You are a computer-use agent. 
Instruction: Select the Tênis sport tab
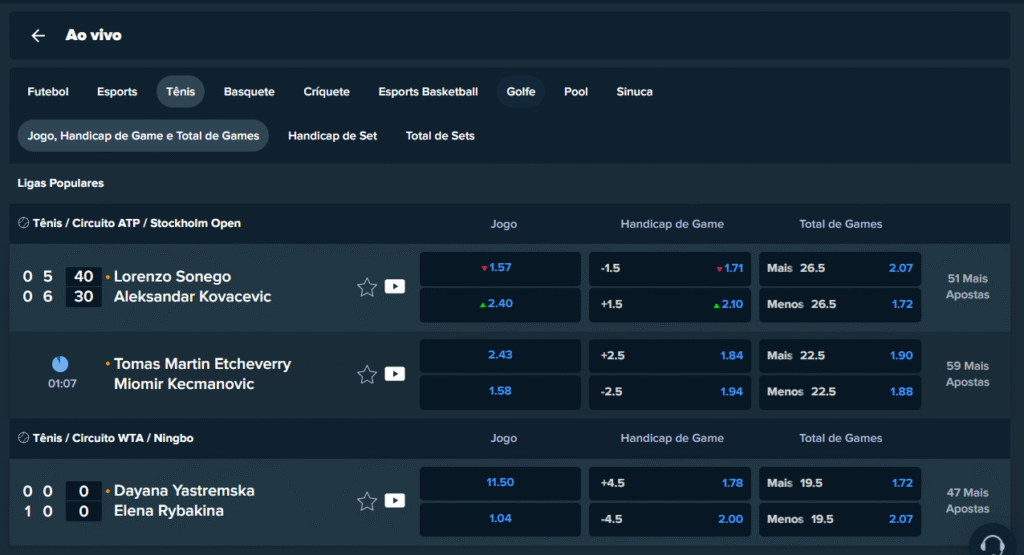[180, 91]
